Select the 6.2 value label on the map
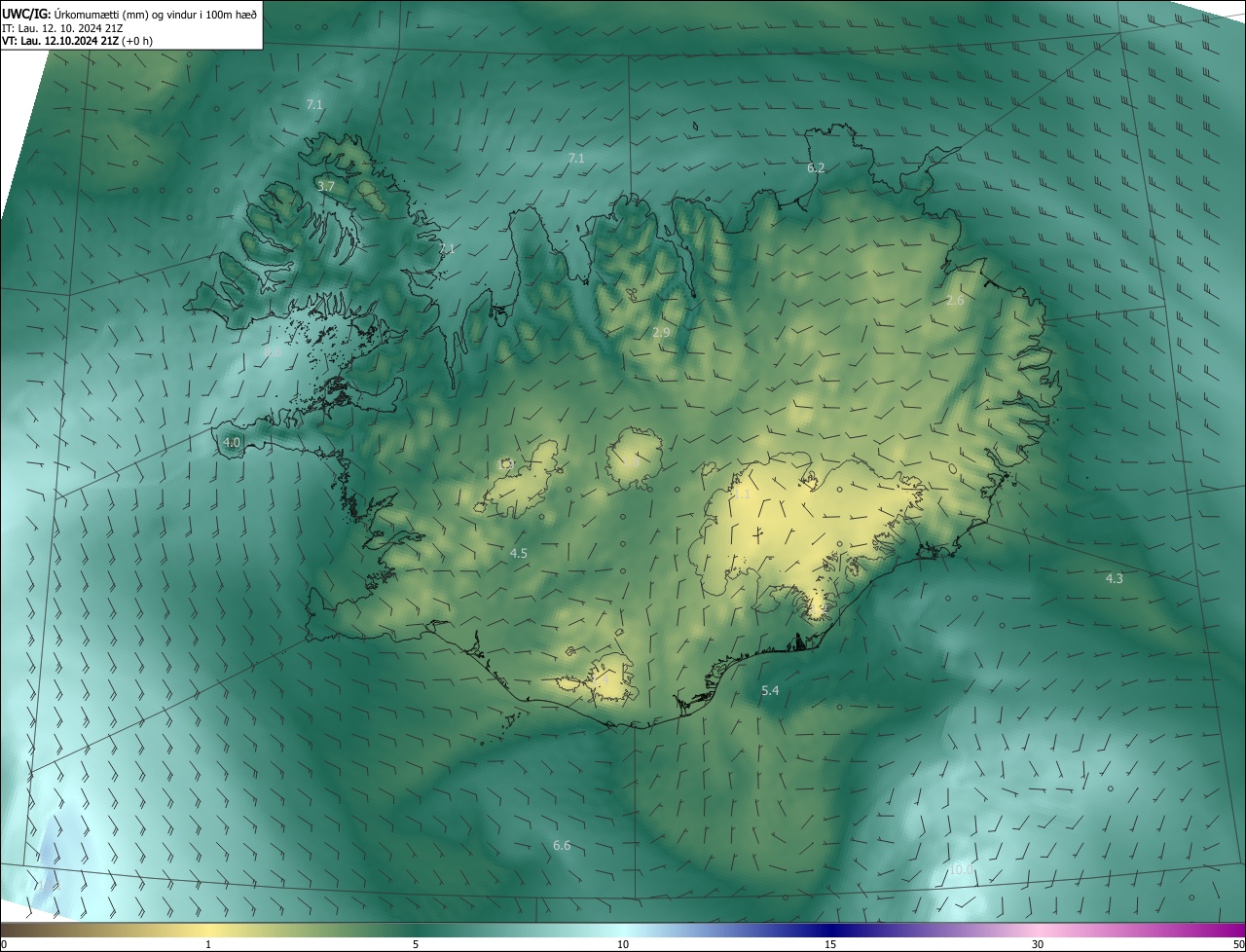 pos(816,168)
